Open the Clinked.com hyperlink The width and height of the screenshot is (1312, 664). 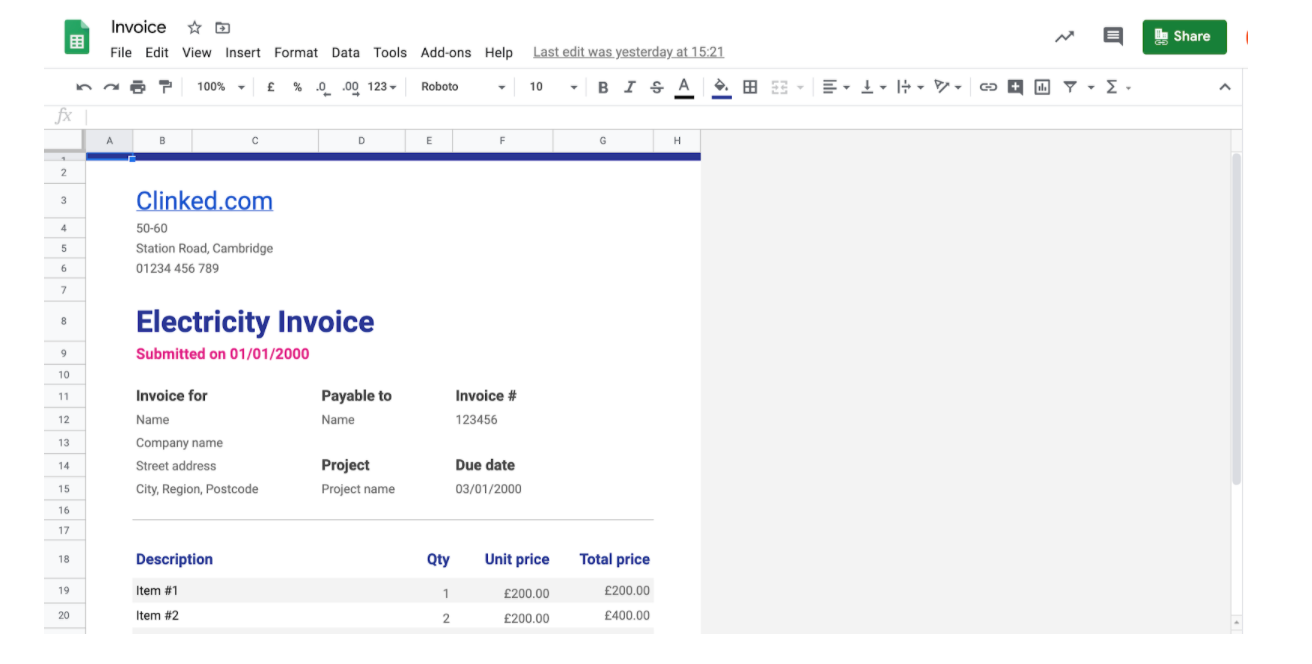(x=204, y=200)
